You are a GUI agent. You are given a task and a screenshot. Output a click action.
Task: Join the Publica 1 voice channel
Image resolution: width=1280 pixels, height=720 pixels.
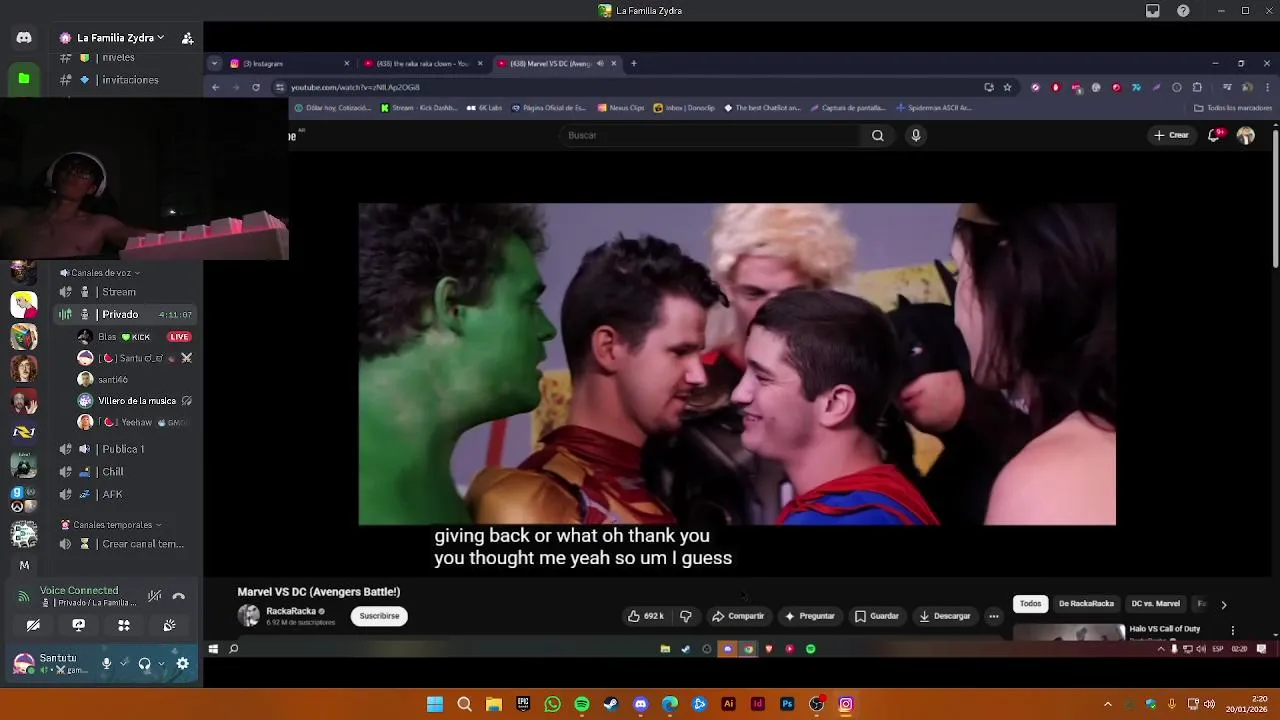pos(125,449)
